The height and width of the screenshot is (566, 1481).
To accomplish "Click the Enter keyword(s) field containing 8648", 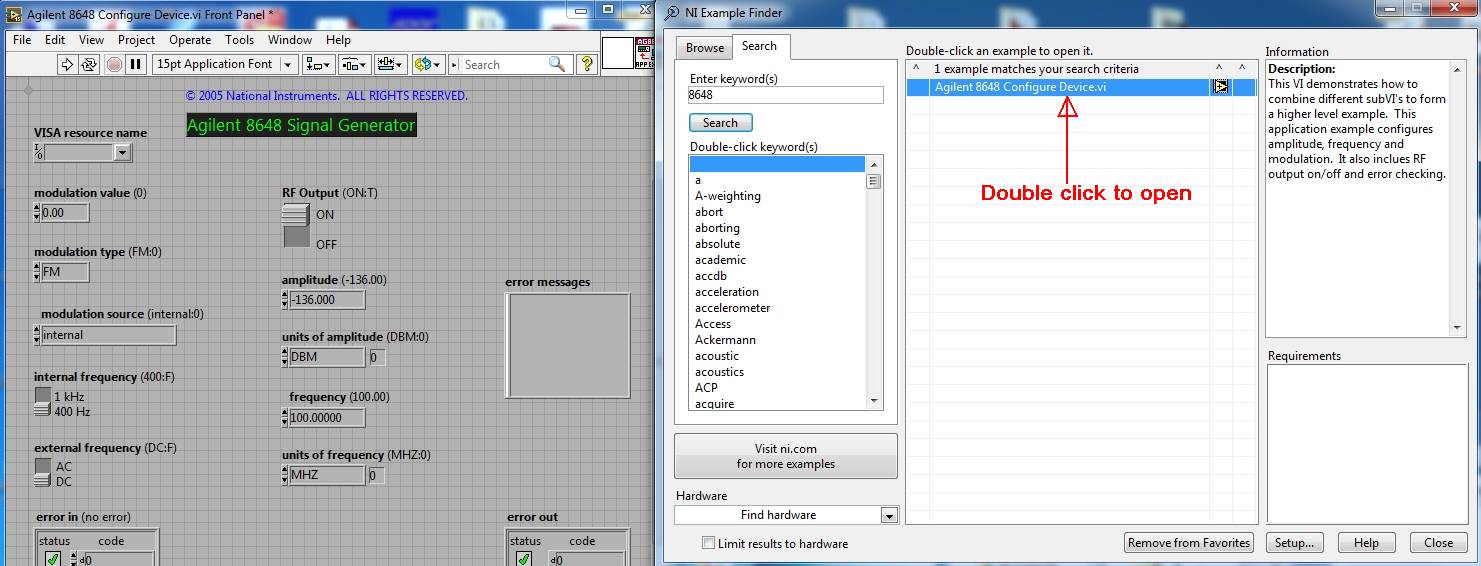I will click(786, 95).
